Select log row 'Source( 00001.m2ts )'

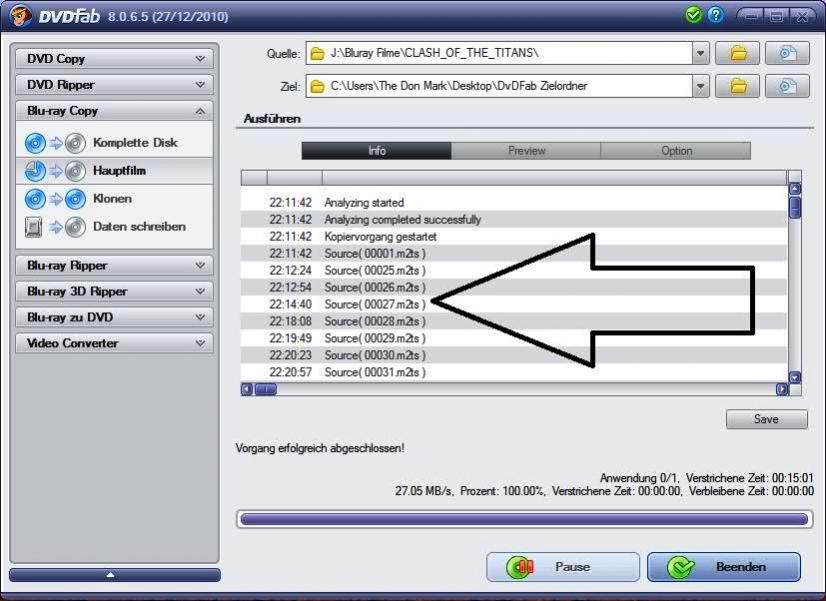[514, 253]
